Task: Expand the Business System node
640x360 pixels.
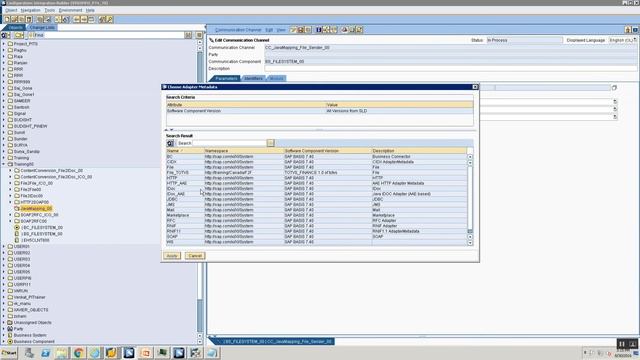Action: (4, 335)
